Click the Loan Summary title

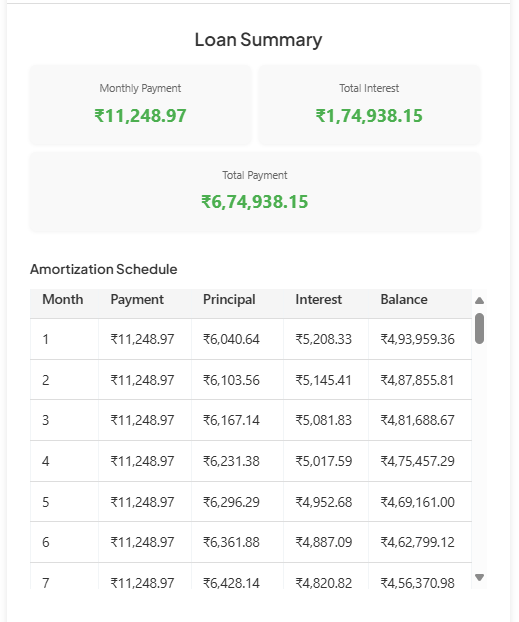click(258, 40)
